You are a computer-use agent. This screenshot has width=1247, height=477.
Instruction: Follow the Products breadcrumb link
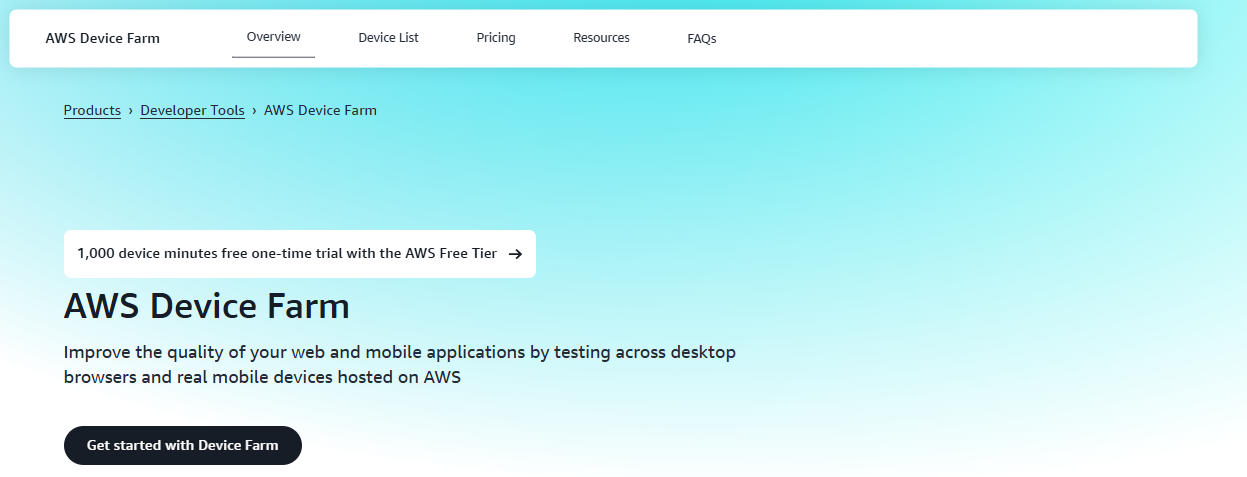(92, 111)
